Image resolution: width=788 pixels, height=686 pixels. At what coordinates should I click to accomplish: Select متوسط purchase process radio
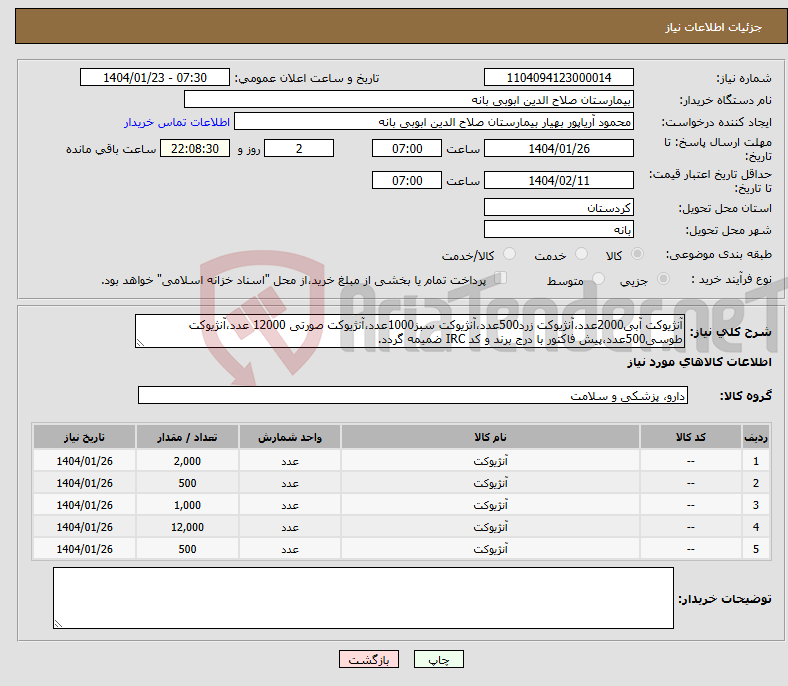(599, 280)
